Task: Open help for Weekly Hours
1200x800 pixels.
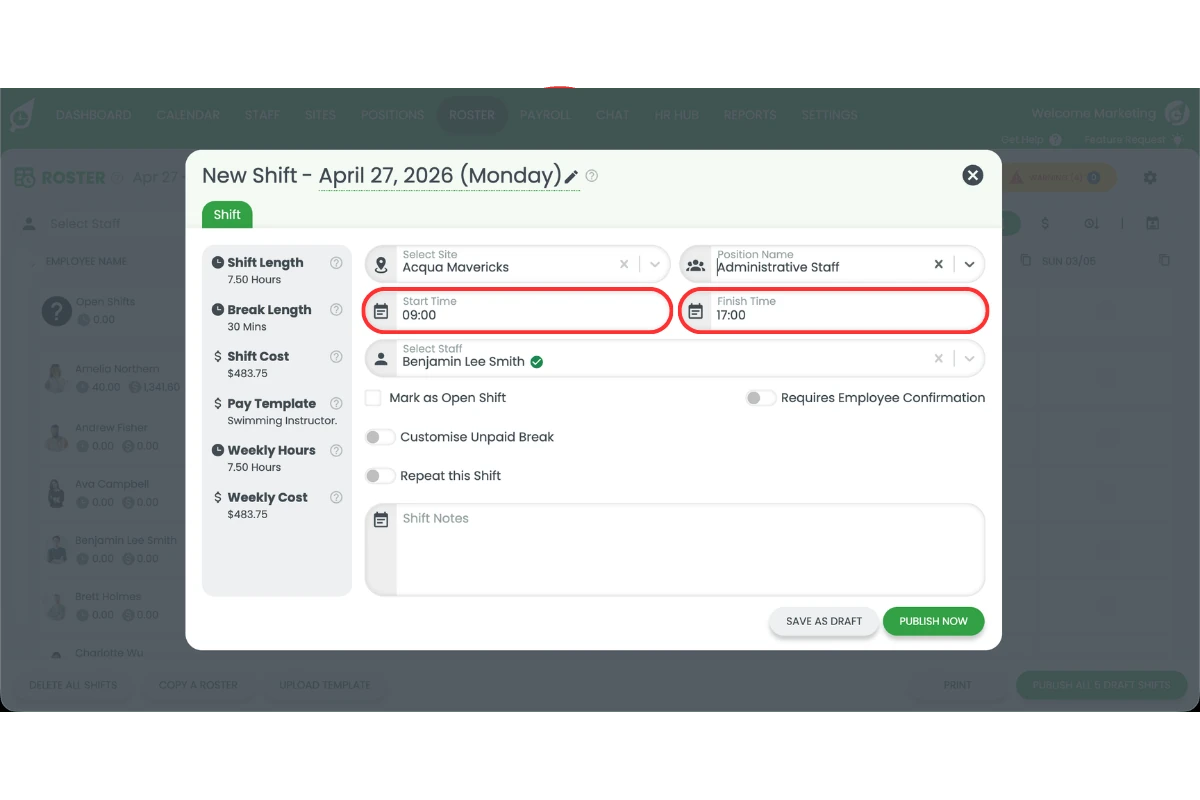Action: [336, 450]
